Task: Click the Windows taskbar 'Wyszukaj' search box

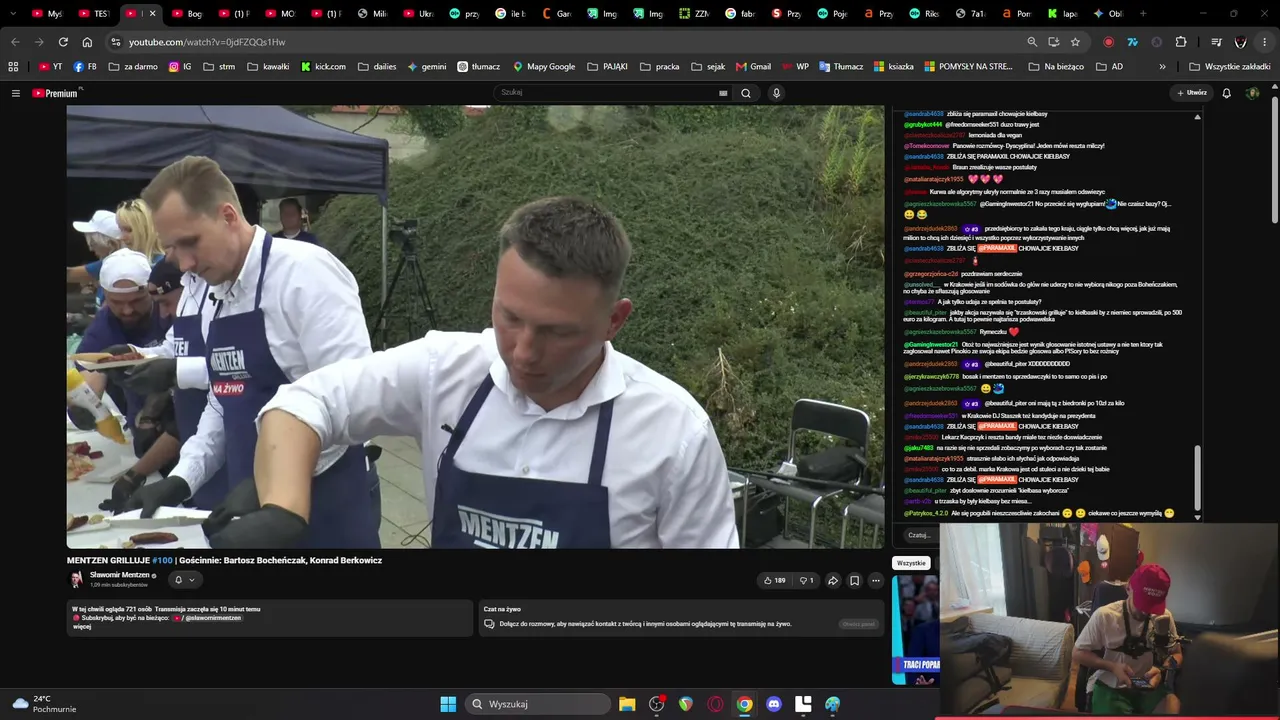Action: click(x=539, y=704)
